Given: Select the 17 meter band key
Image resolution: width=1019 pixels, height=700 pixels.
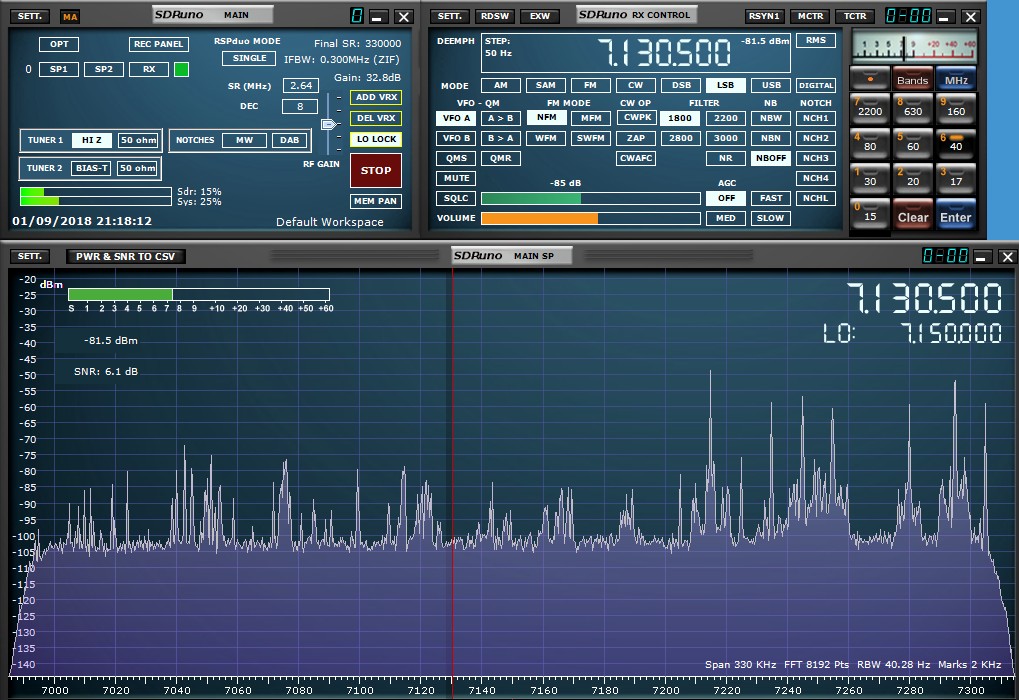Looking at the screenshot, I should click(x=955, y=179).
